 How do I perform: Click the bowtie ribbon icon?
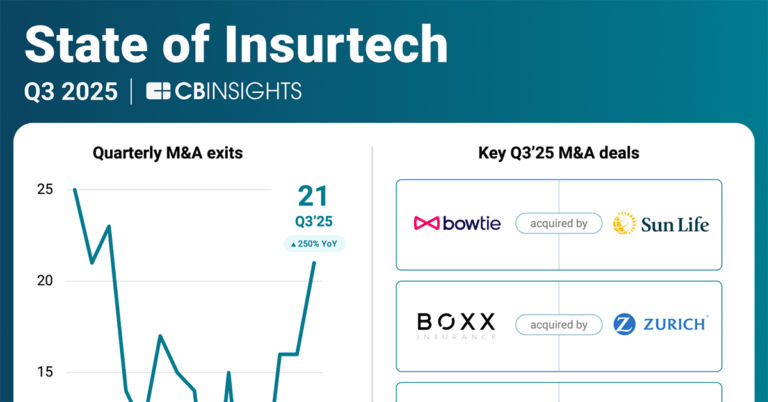tap(428, 223)
